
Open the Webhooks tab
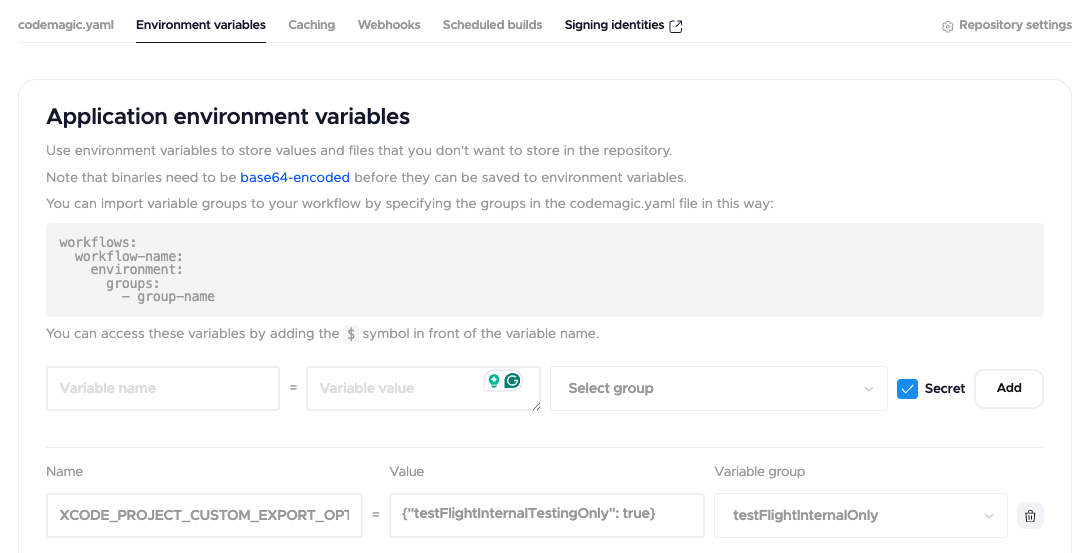(x=389, y=25)
